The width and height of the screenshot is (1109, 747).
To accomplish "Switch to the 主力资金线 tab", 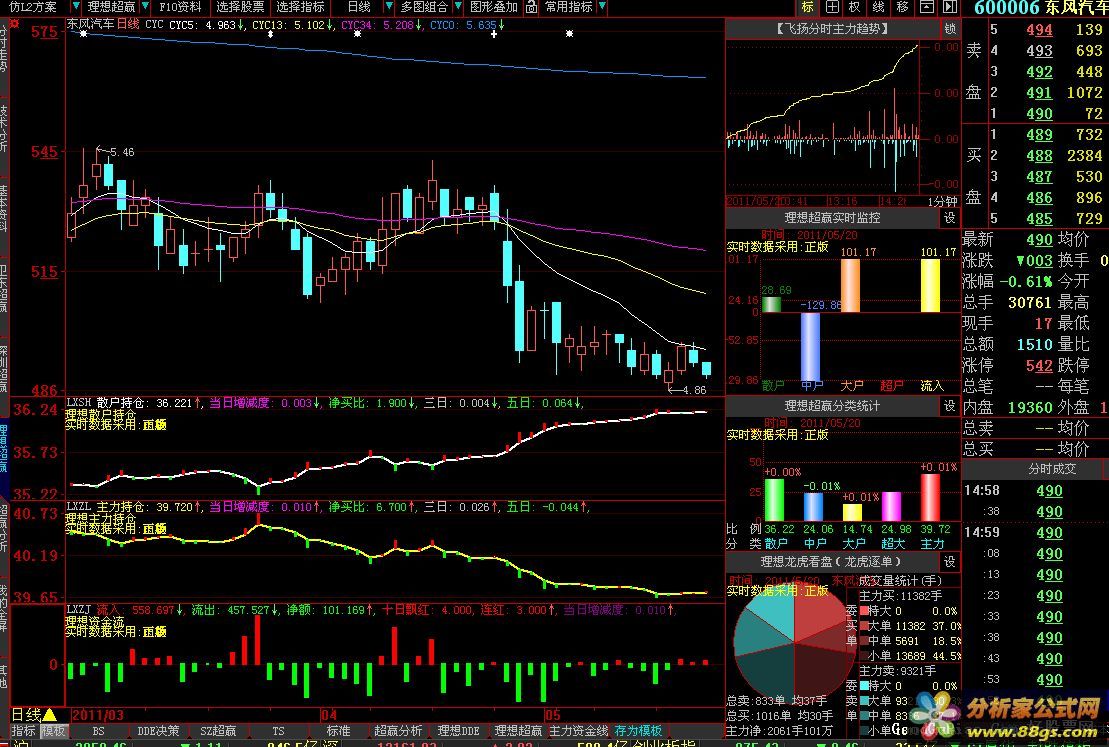I will coord(579,731).
